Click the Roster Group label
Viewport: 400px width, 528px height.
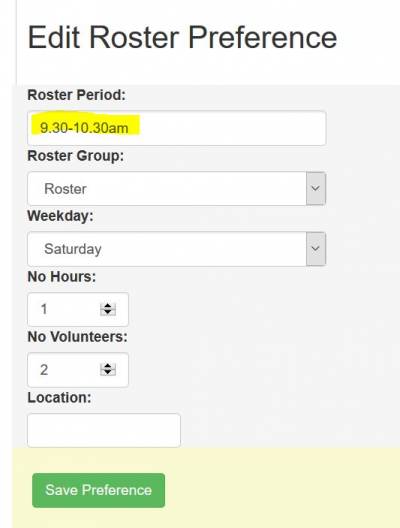pyautogui.click(x=76, y=156)
